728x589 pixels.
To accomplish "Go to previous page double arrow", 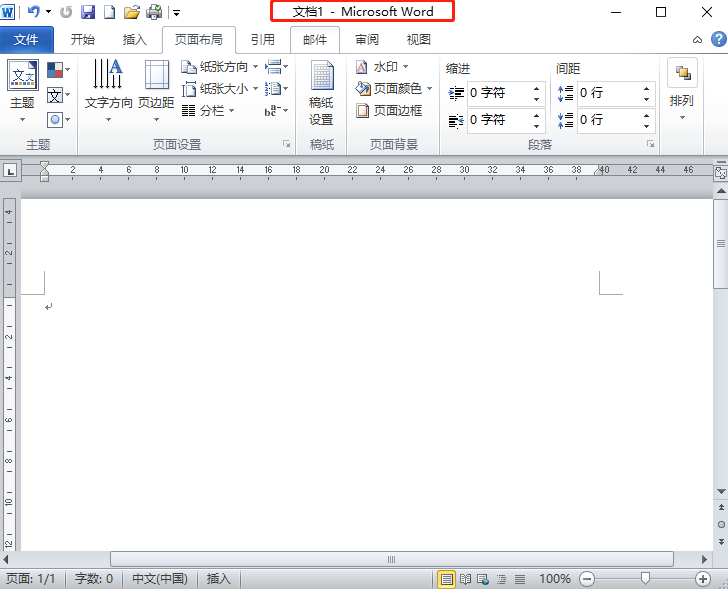I will (x=721, y=507).
